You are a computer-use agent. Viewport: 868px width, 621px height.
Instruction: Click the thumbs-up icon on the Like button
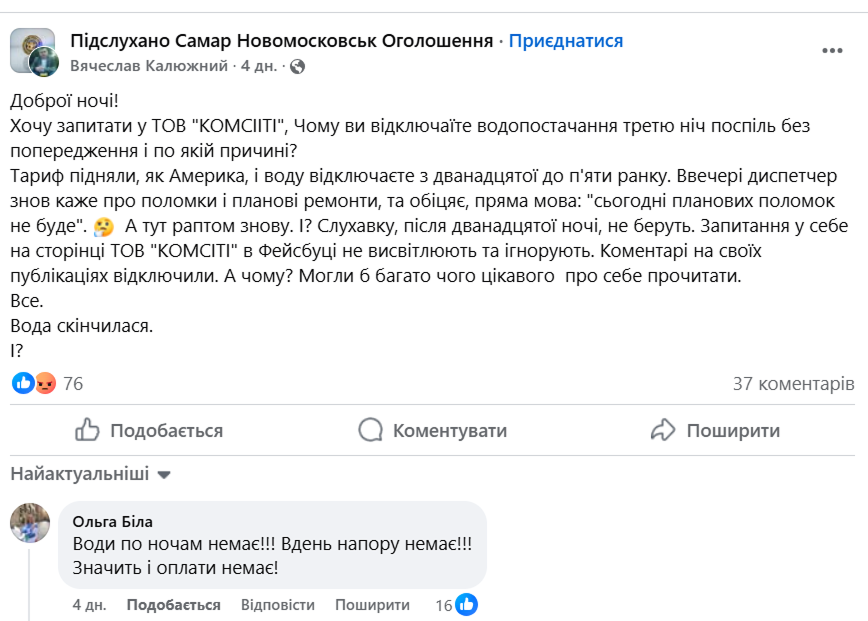click(x=88, y=431)
